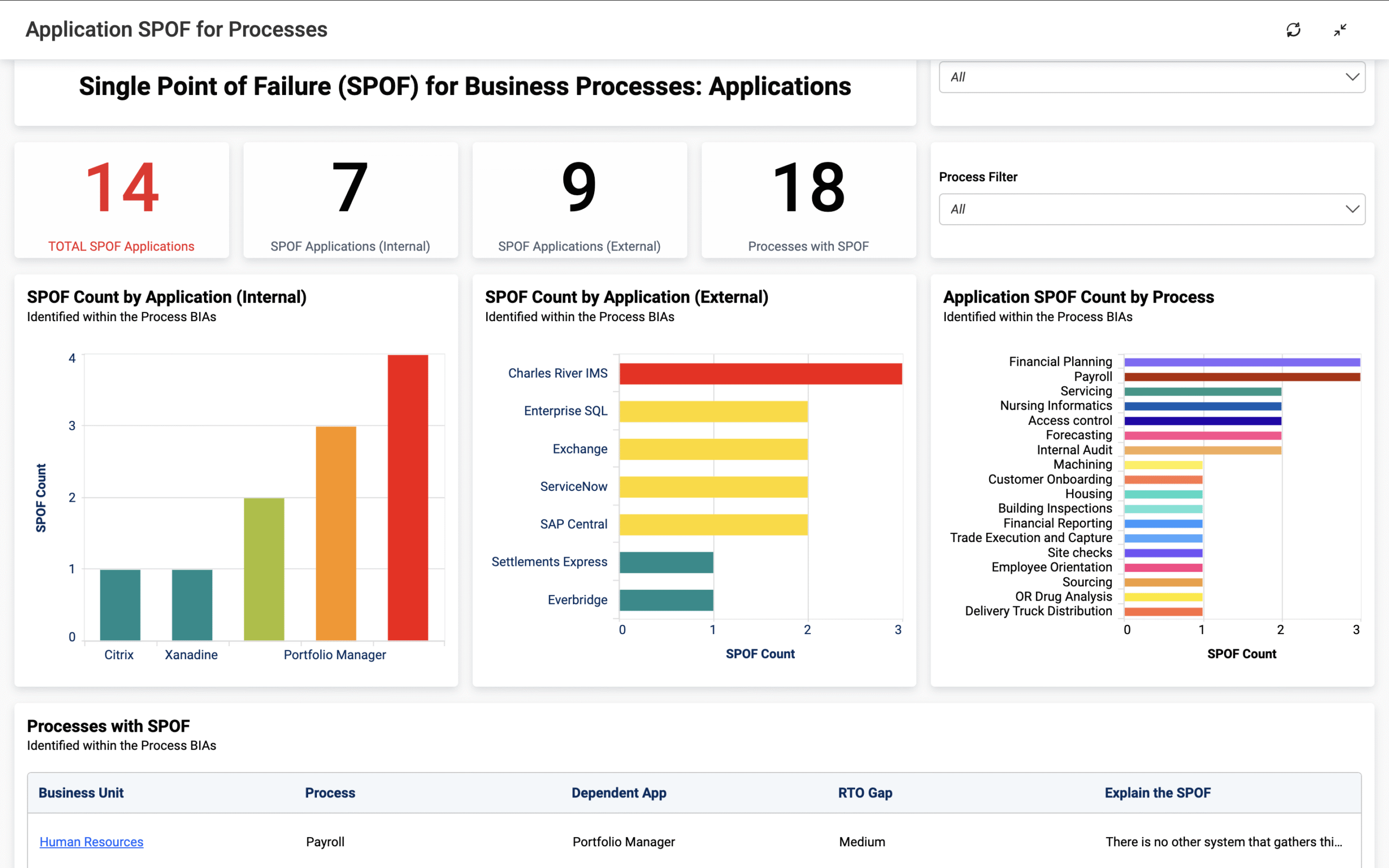Screen dimensions: 1389x868
Task: Select the teal Everbridge bar
Action: [x=666, y=600]
